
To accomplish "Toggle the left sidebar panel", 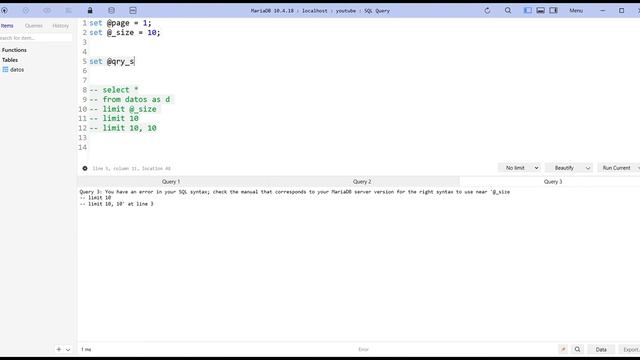I will (528, 11).
